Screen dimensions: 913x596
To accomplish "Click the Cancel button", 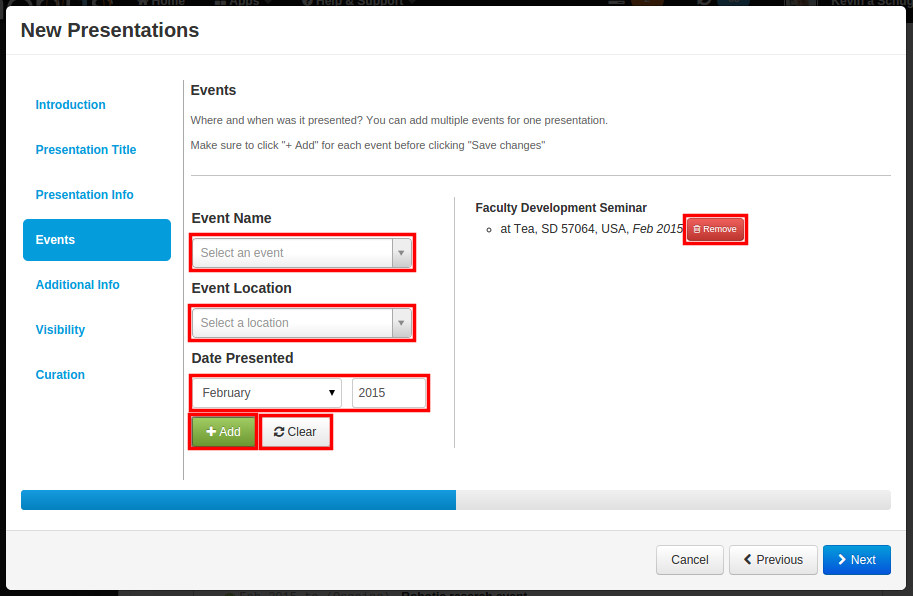I will 689,560.
